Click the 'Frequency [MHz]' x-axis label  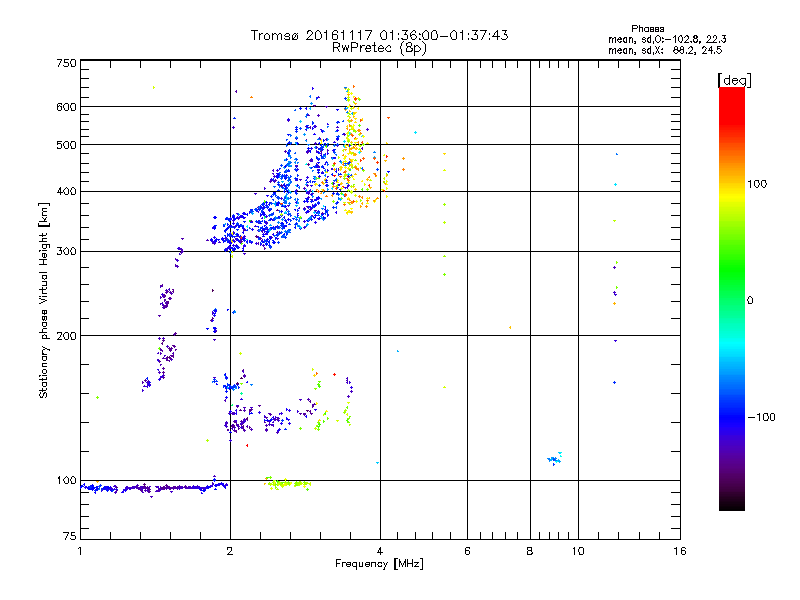[379, 564]
